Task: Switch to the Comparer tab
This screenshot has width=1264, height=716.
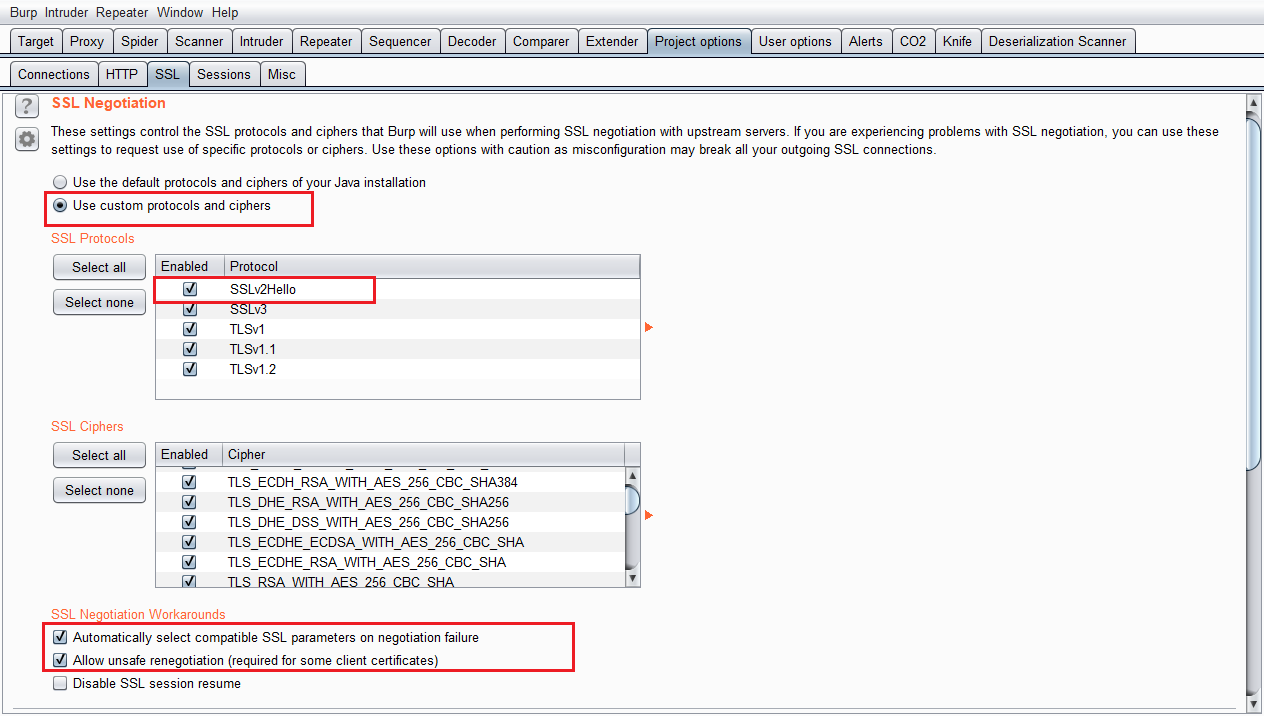Action: pyautogui.click(x=541, y=41)
